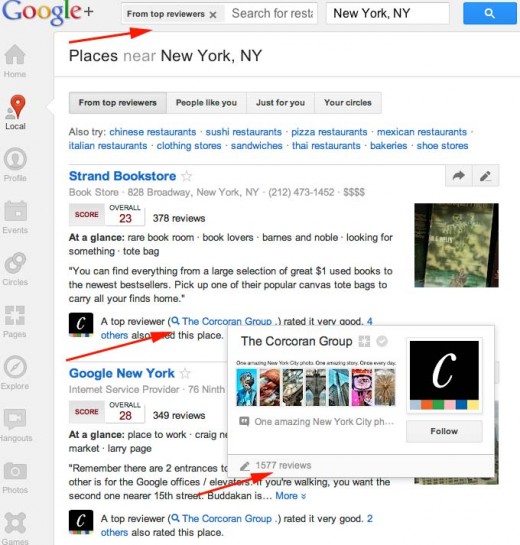Open the Strand Bookstore title link
The width and height of the screenshot is (520, 545).
pyautogui.click(x=122, y=176)
